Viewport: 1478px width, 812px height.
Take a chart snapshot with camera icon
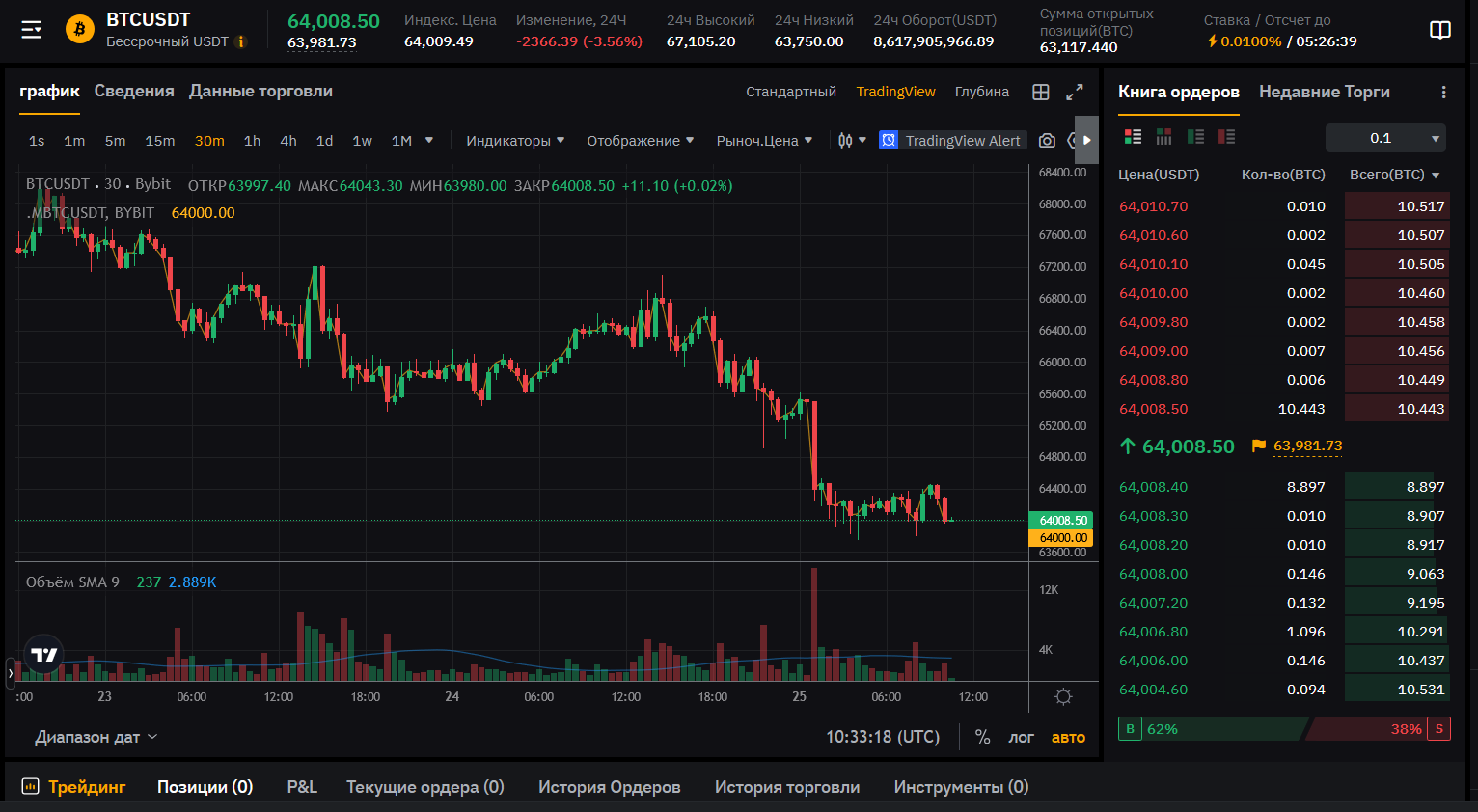(x=1047, y=141)
